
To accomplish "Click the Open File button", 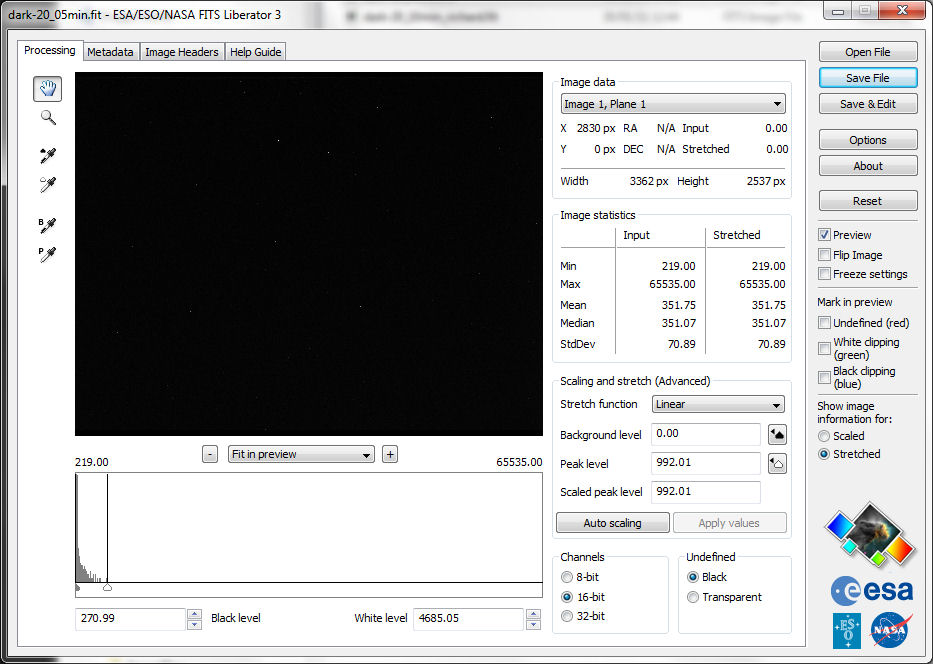I will coord(868,52).
